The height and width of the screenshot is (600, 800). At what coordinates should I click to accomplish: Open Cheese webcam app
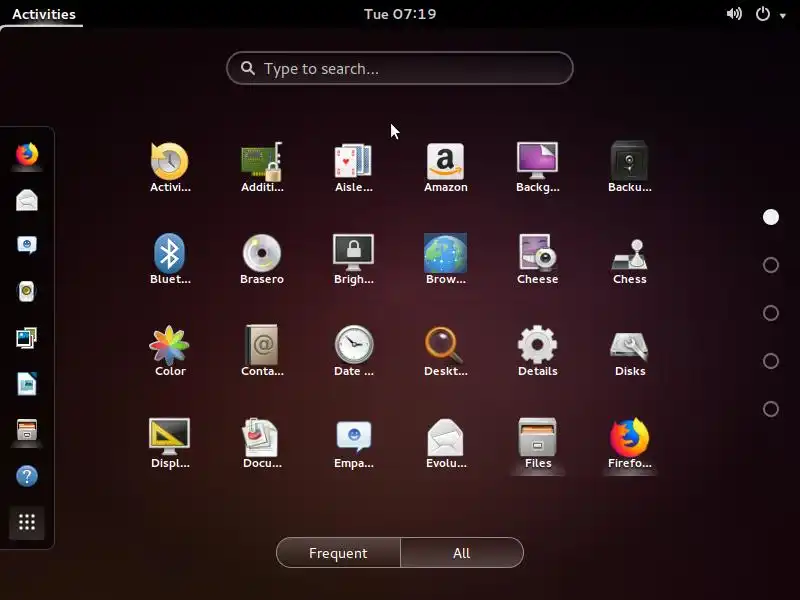(x=537, y=259)
